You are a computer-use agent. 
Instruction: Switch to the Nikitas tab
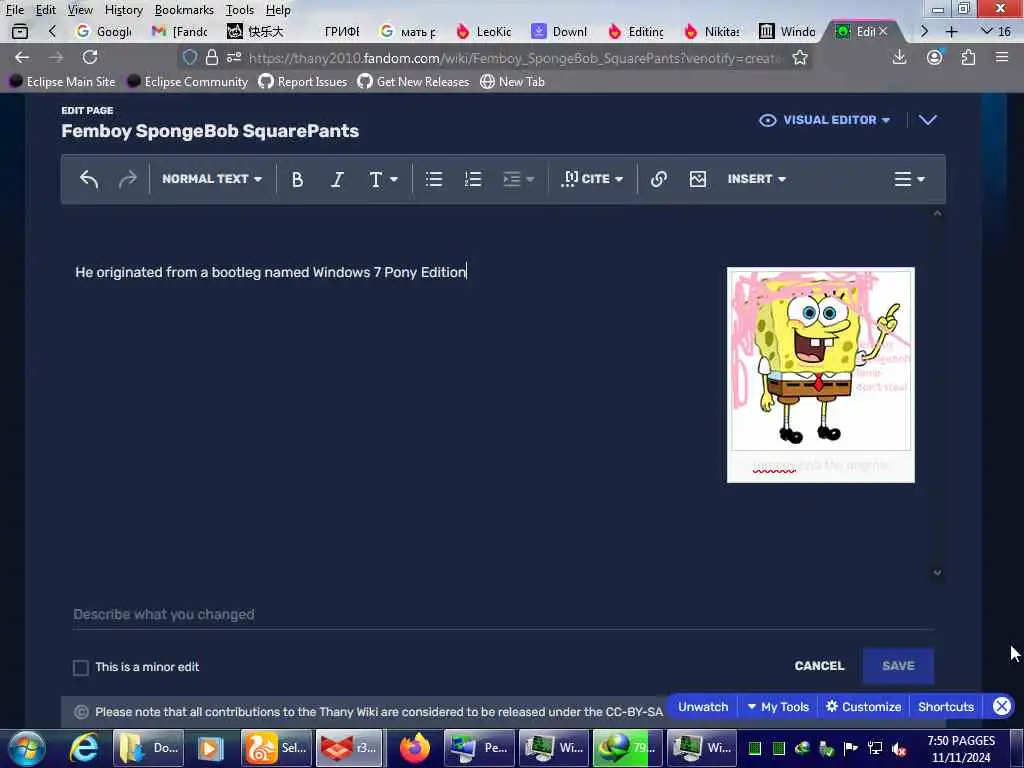(x=712, y=31)
